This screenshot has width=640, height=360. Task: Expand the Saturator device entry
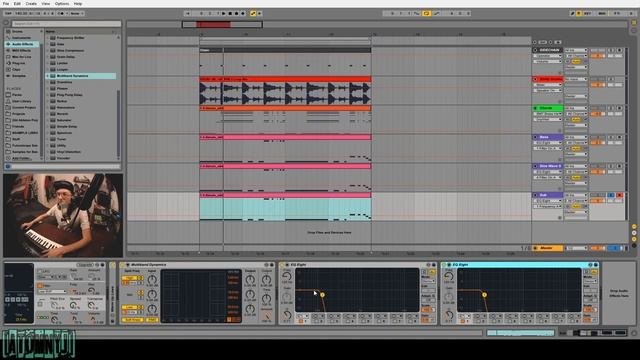click(47, 120)
